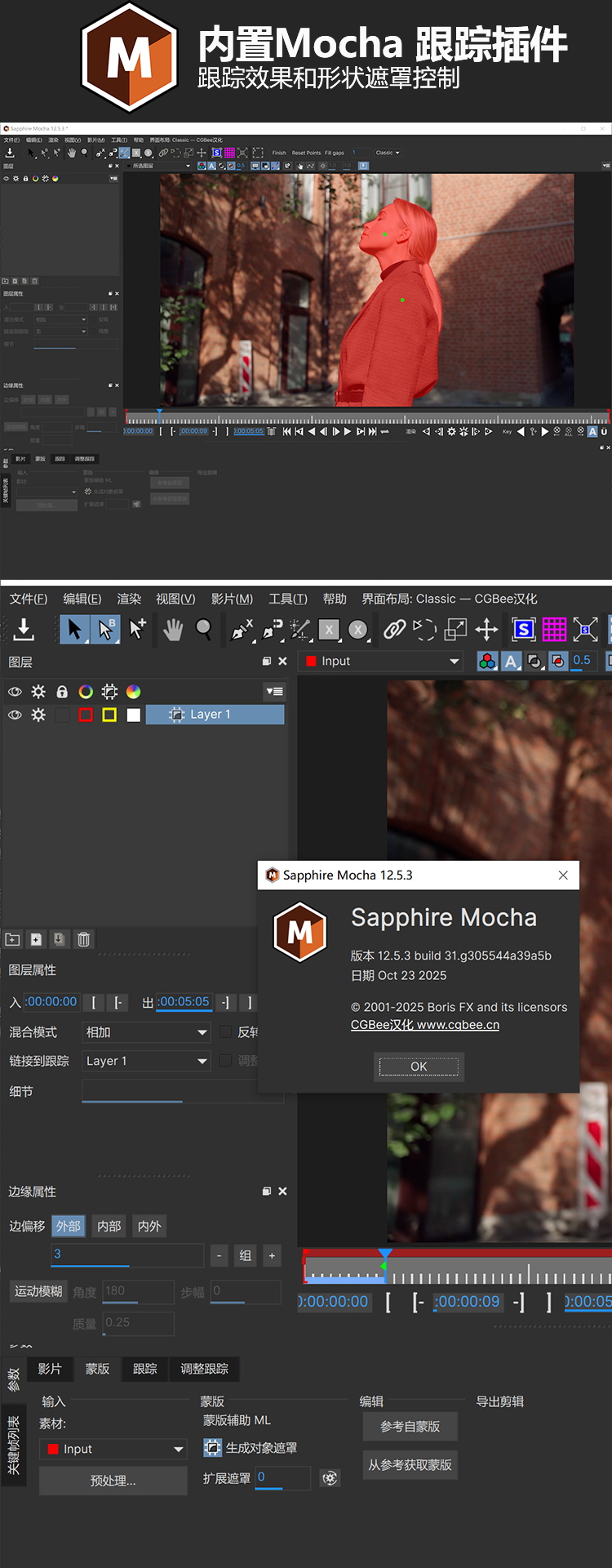Image resolution: width=612 pixels, height=1568 pixels.
Task: Select the X-Spline pen tool in enlarged toolbar
Action: [x=242, y=629]
